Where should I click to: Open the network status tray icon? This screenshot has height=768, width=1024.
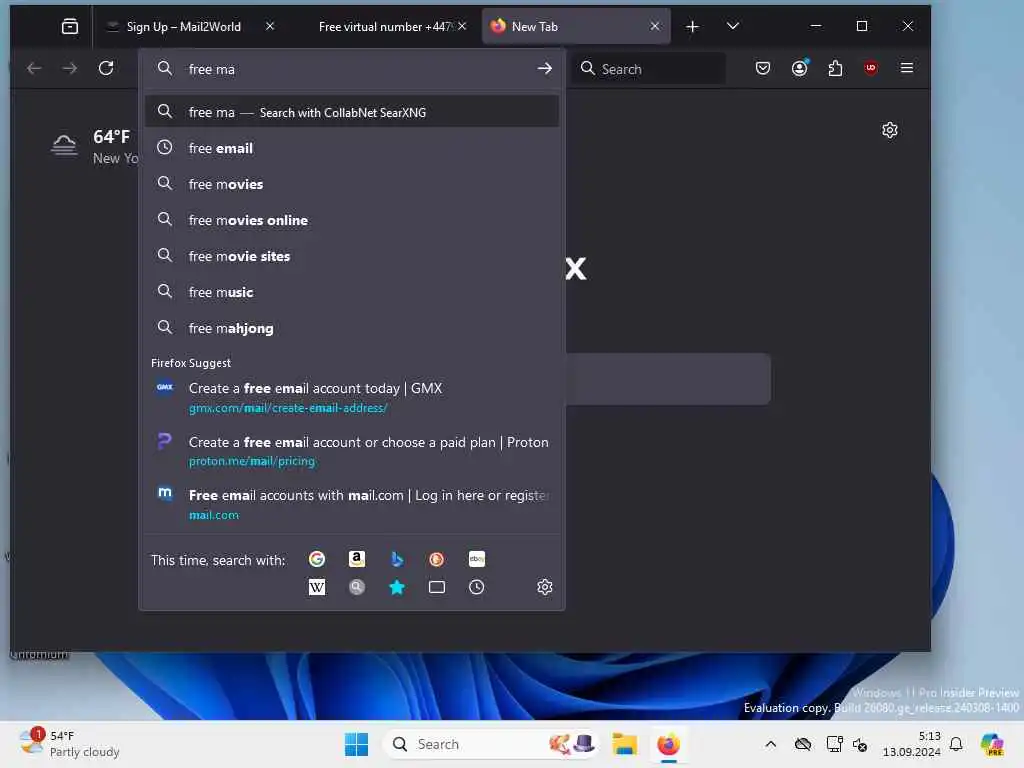835,744
